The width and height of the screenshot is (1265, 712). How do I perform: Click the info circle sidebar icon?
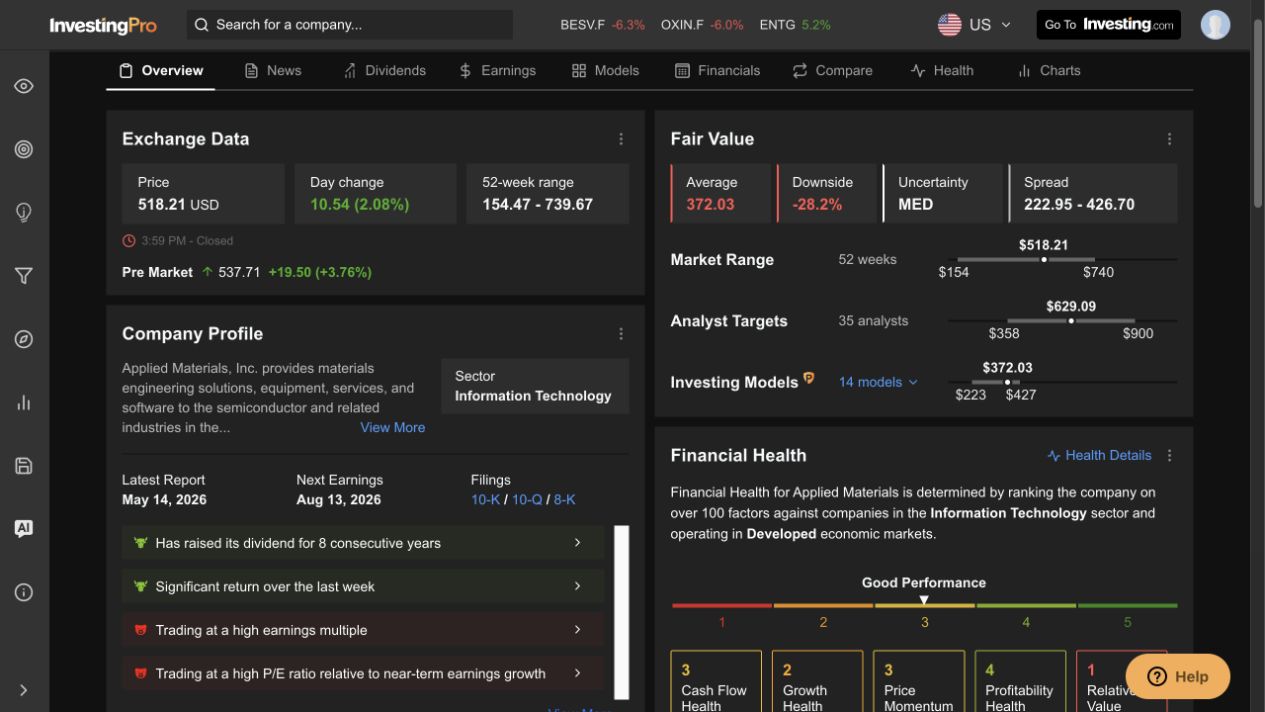click(23, 592)
